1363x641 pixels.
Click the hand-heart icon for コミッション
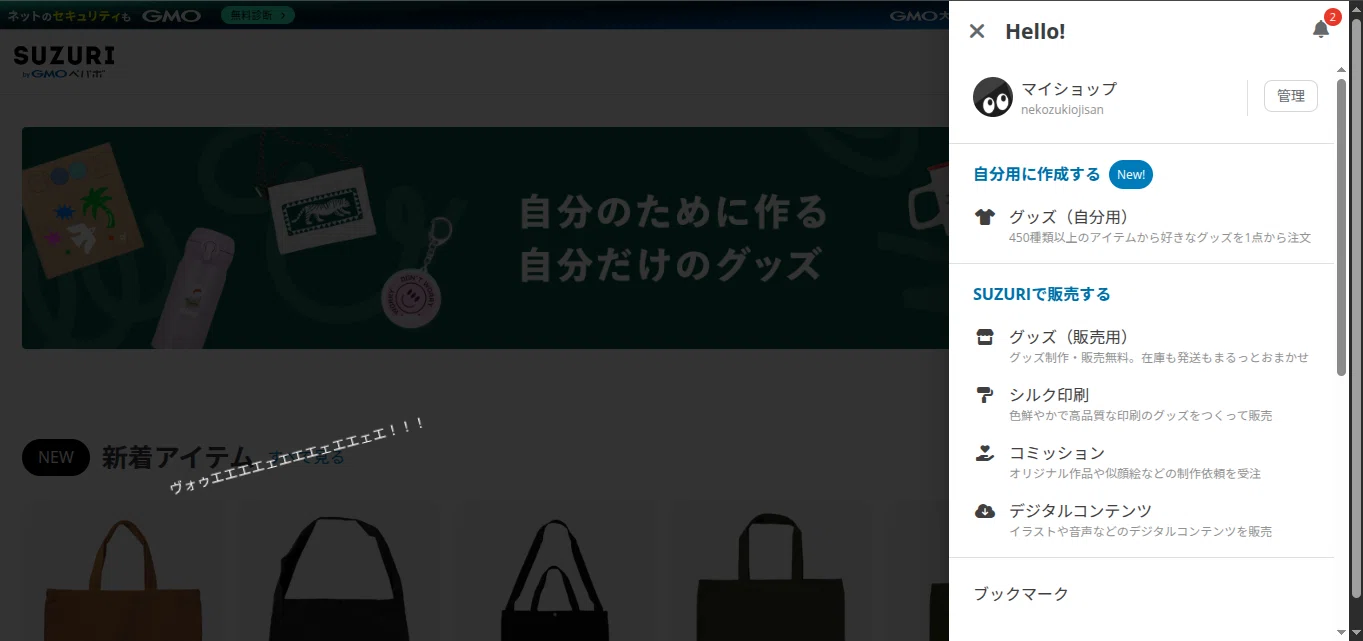pyautogui.click(x=985, y=453)
